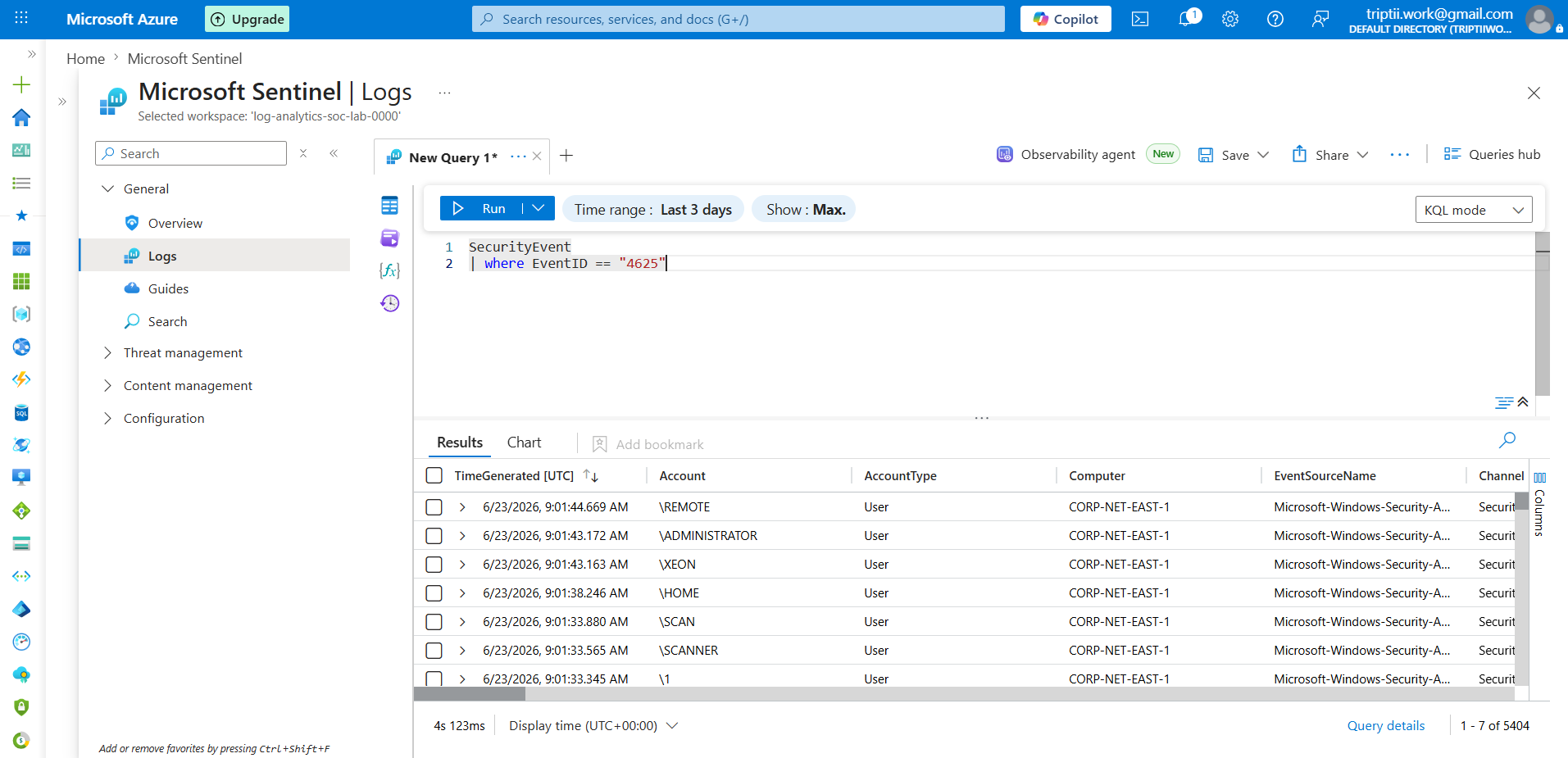Select the New Query 1 tab
The height and width of the screenshot is (758, 1568).
[452, 157]
